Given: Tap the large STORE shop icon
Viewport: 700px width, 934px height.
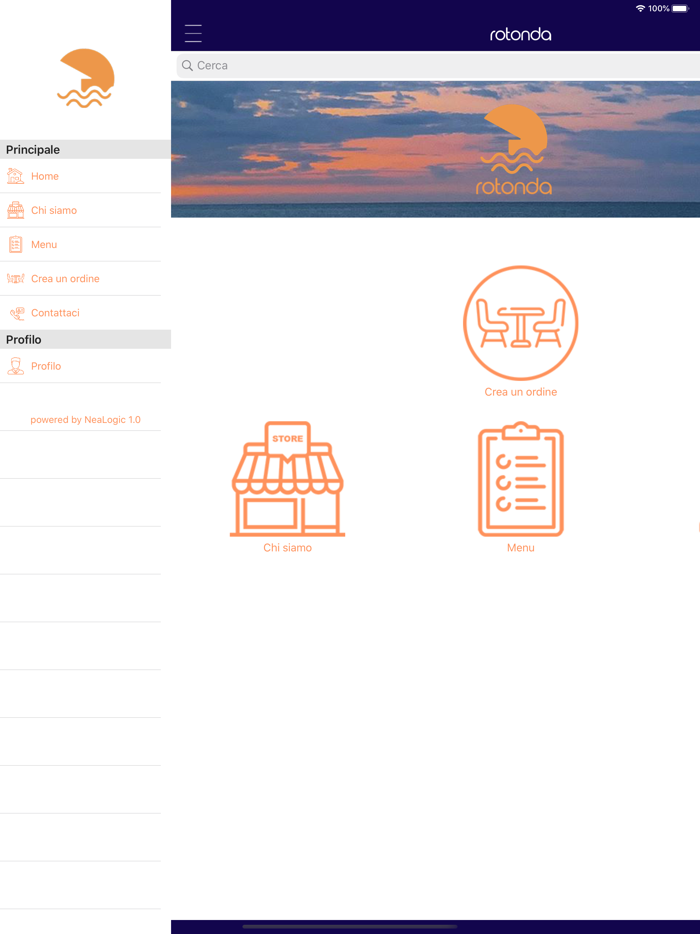Looking at the screenshot, I should 288,479.
